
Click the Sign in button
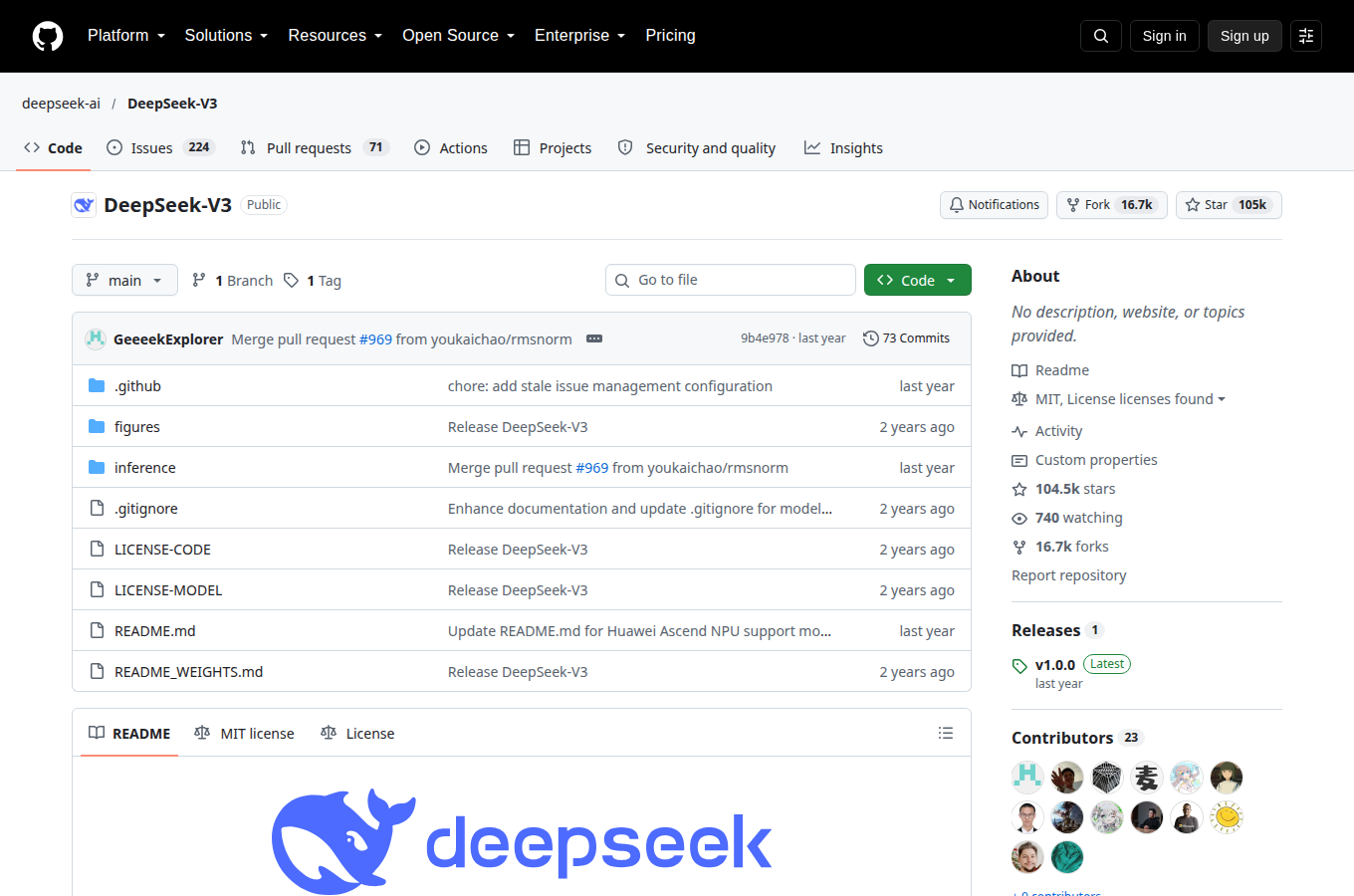[x=1165, y=36]
